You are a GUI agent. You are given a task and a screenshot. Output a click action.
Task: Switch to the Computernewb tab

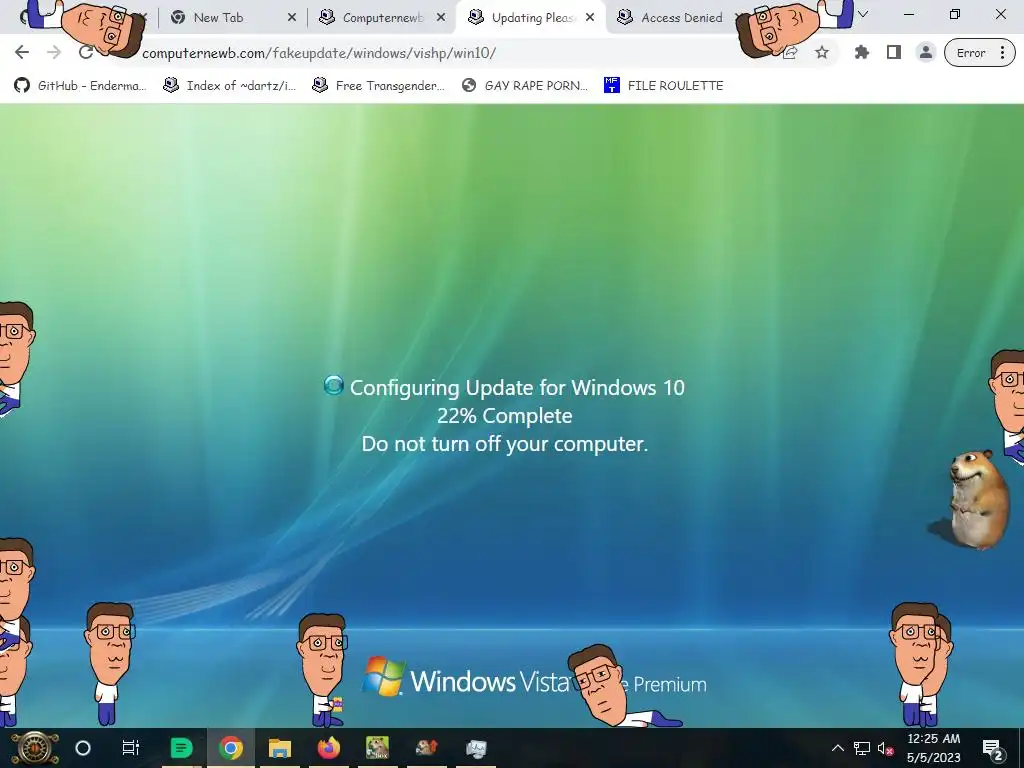pos(383,18)
